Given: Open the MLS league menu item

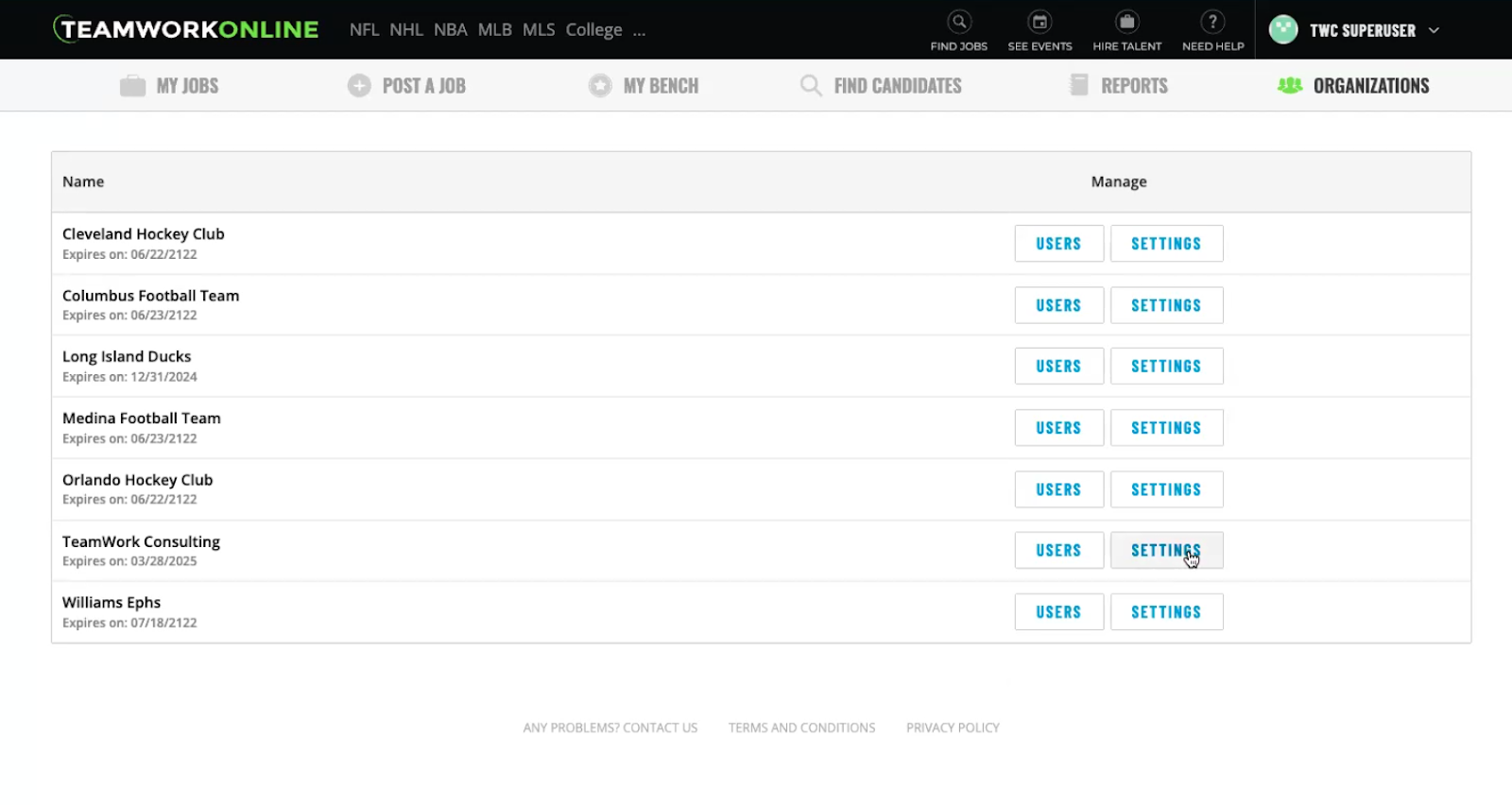Looking at the screenshot, I should point(539,30).
